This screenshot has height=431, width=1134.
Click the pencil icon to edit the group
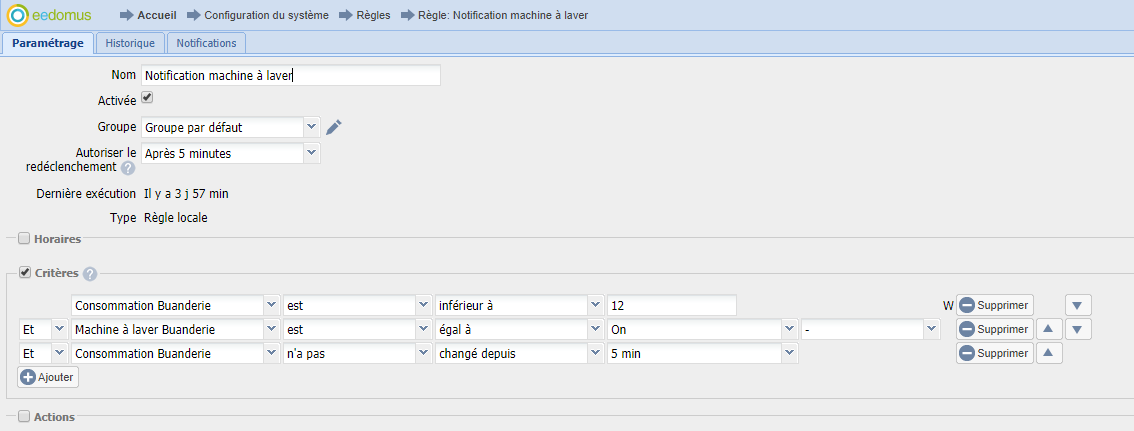tap(334, 127)
